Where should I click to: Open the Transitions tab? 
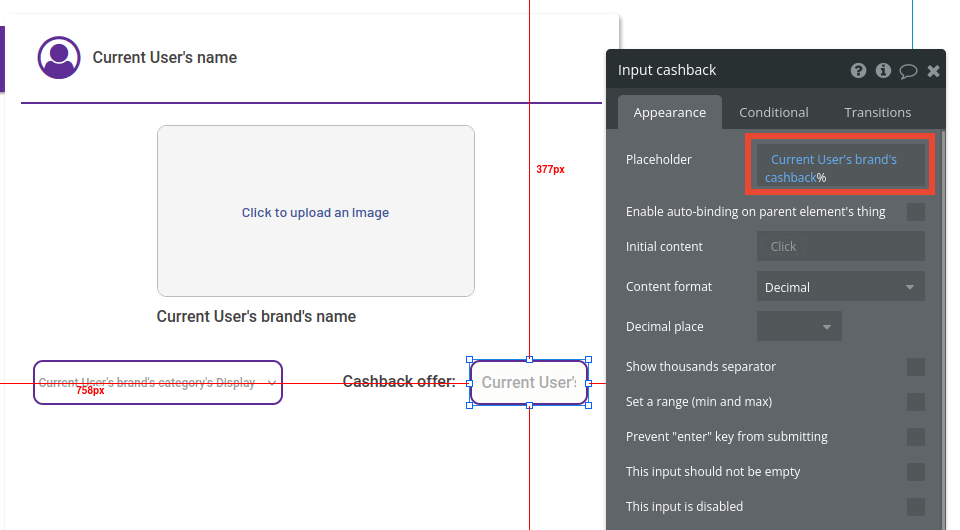click(x=877, y=113)
